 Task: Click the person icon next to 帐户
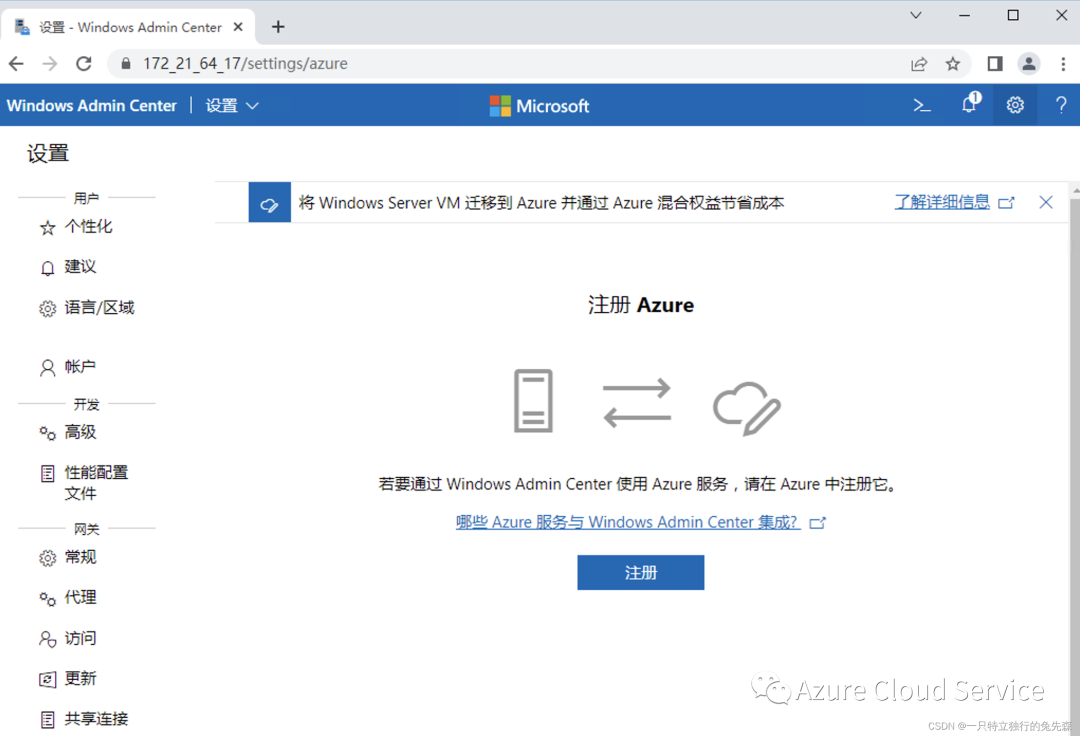click(47, 368)
